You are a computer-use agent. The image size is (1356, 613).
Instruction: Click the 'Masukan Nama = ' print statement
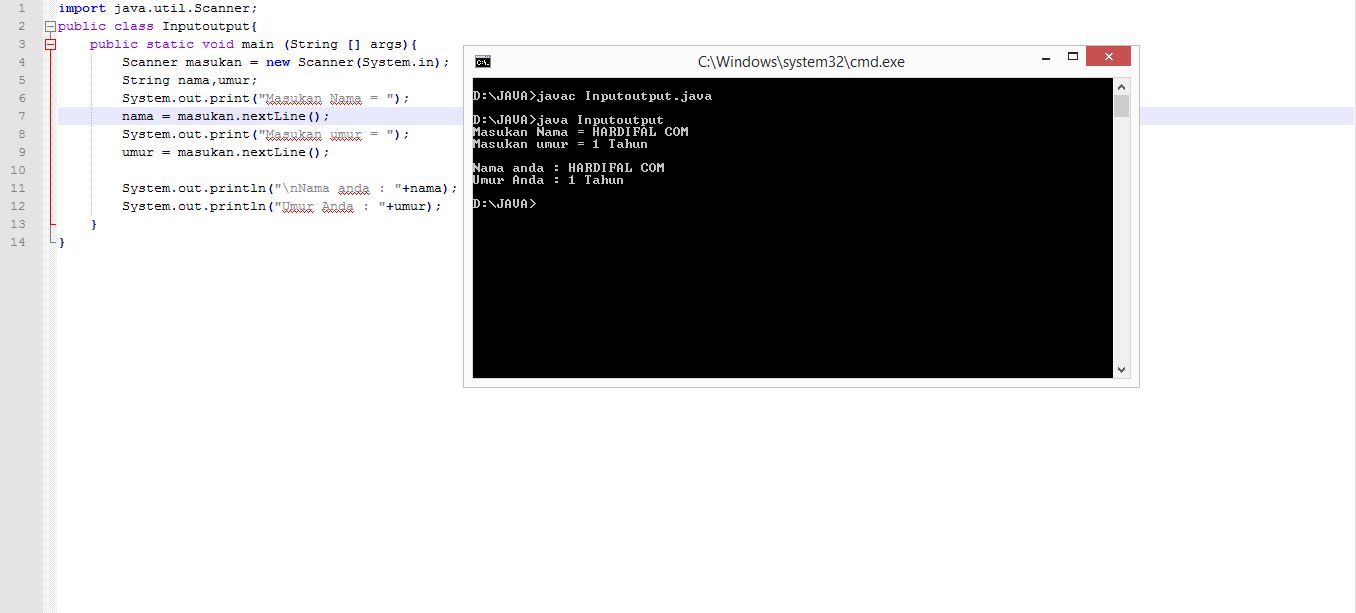point(266,98)
